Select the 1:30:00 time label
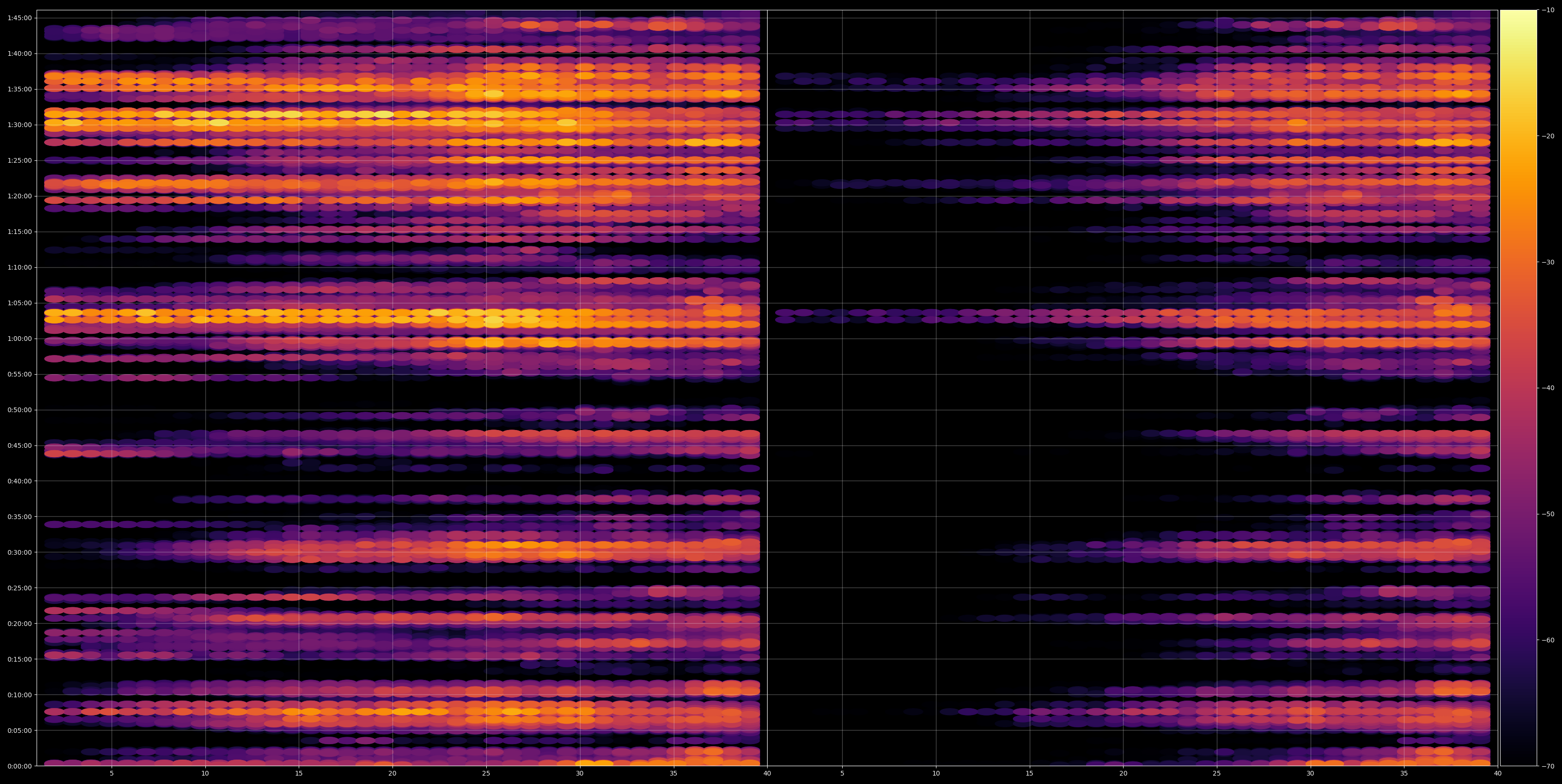Image resolution: width=1562 pixels, height=784 pixels. point(19,125)
